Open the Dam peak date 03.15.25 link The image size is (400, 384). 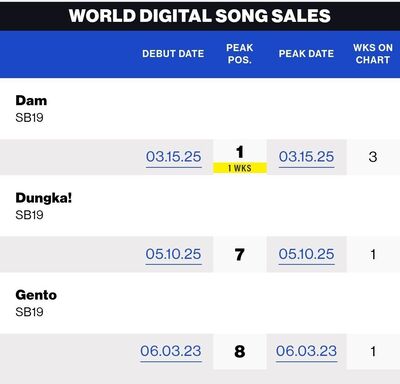click(306, 157)
